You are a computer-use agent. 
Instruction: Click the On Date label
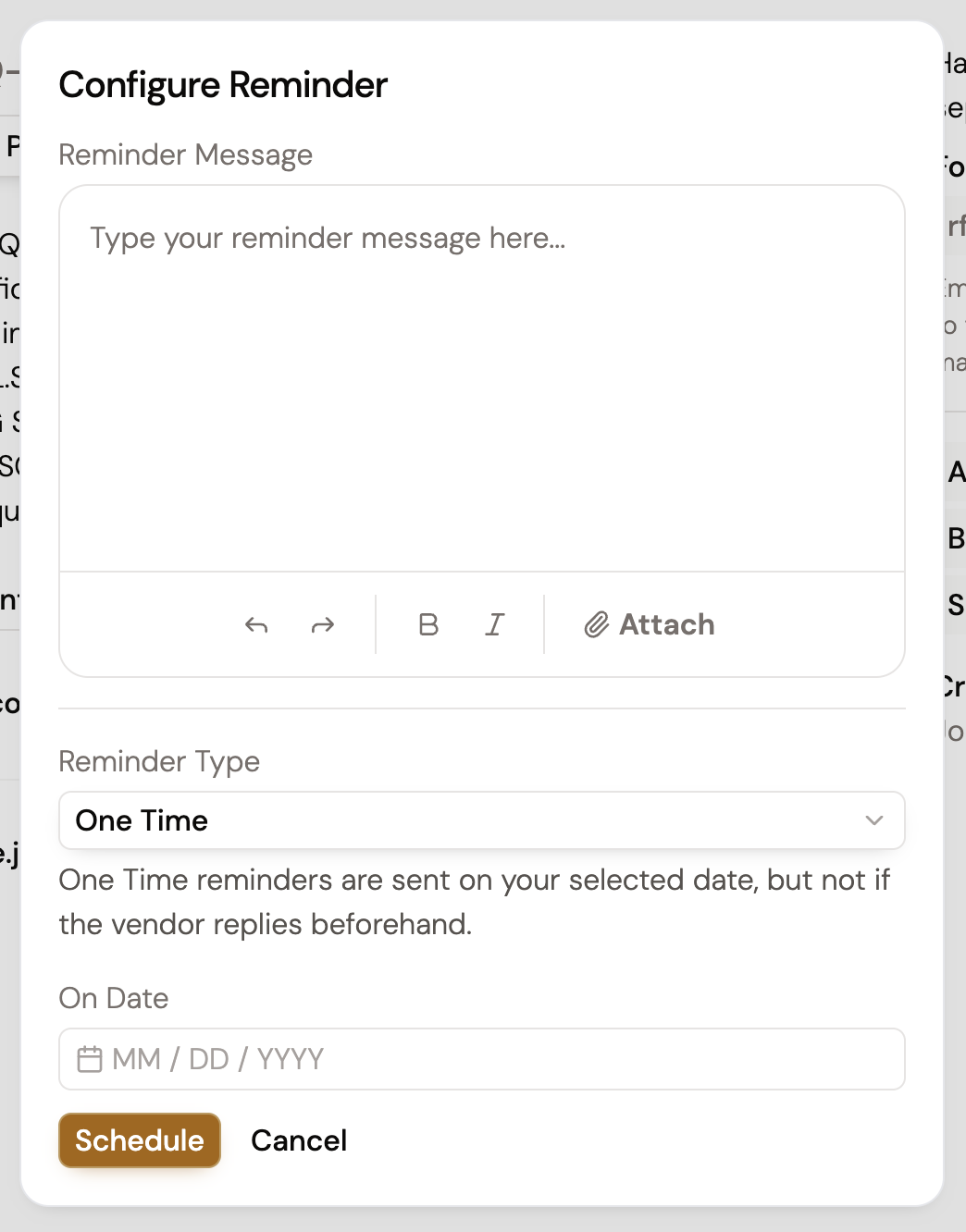(x=114, y=998)
